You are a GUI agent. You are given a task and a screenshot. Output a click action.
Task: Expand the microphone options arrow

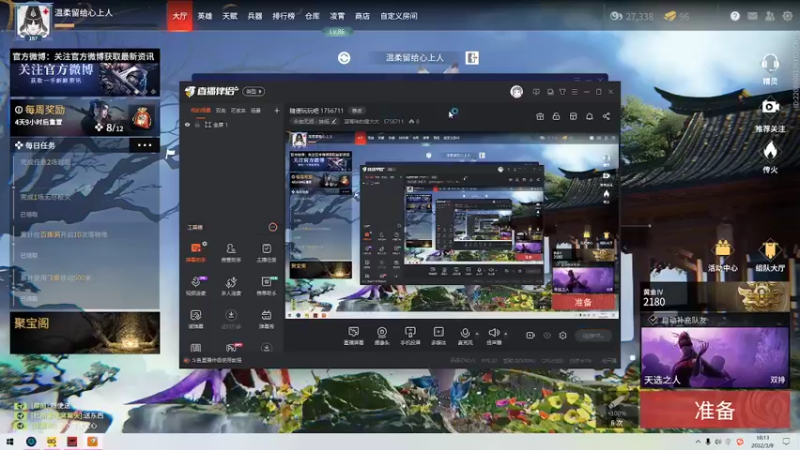477,334
